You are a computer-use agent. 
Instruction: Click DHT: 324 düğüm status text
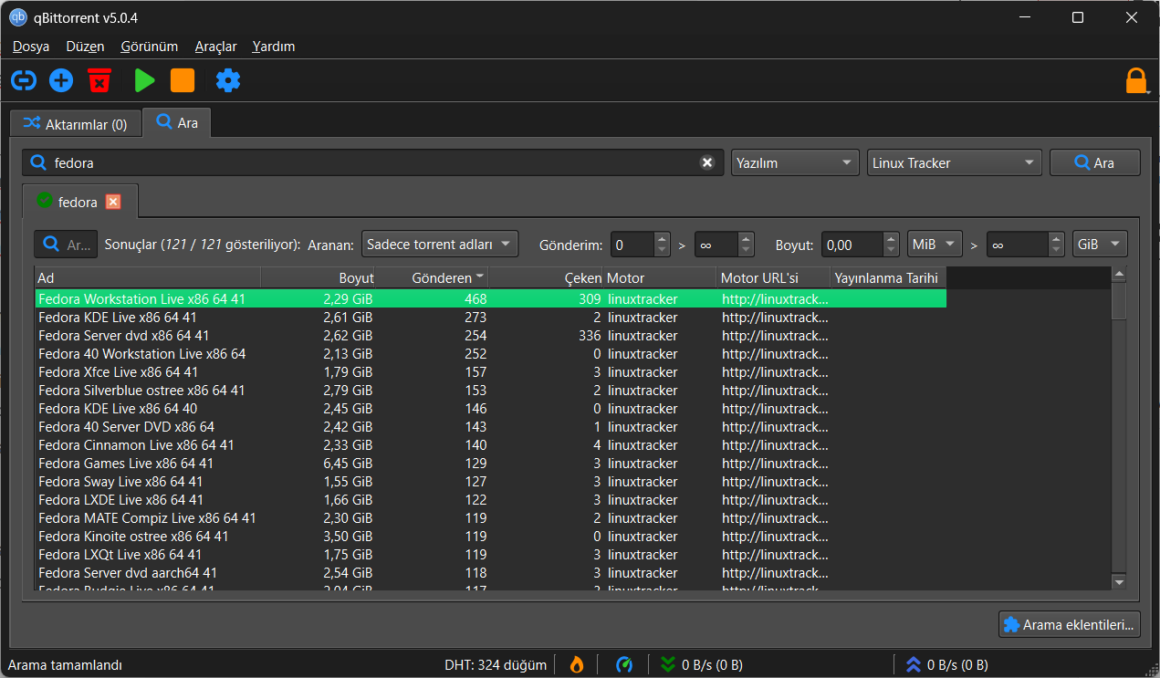(x=495, y=665)
